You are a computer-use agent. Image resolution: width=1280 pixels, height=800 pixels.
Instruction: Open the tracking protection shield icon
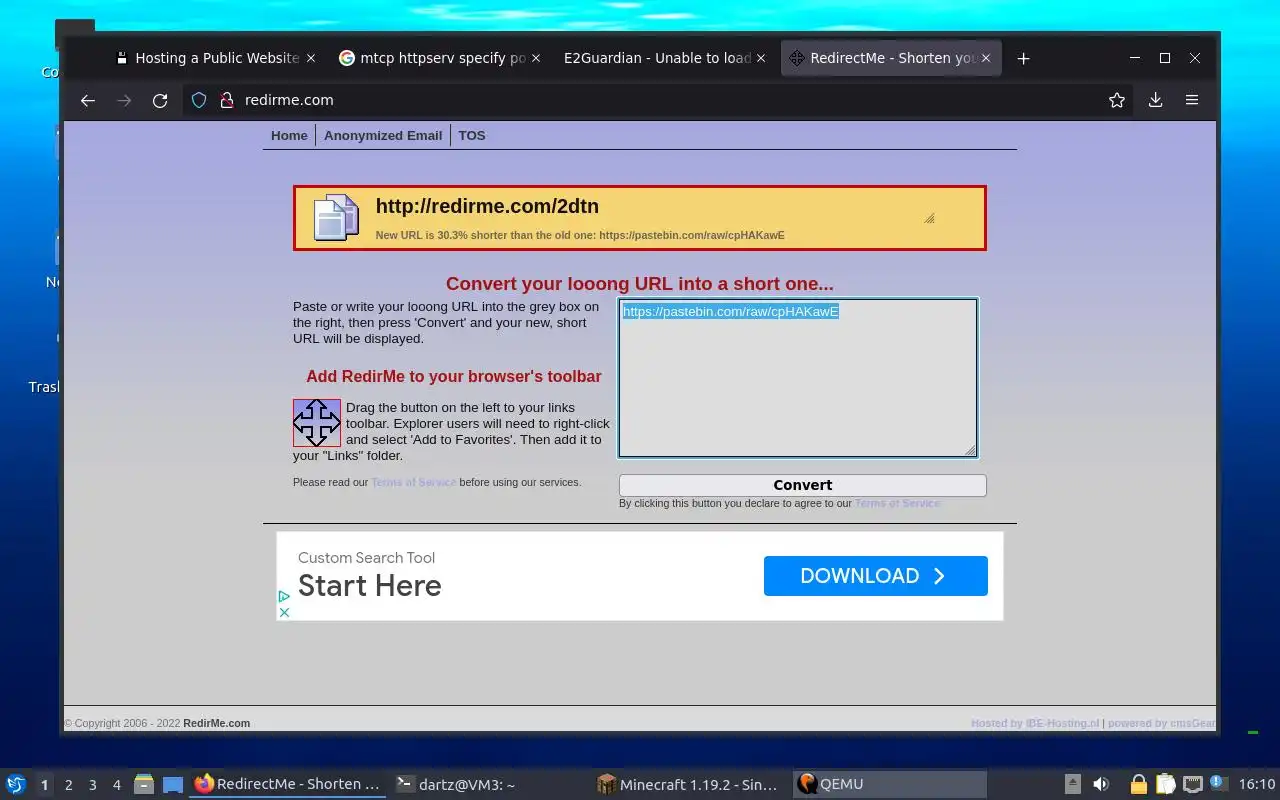(x=199, y=100)
